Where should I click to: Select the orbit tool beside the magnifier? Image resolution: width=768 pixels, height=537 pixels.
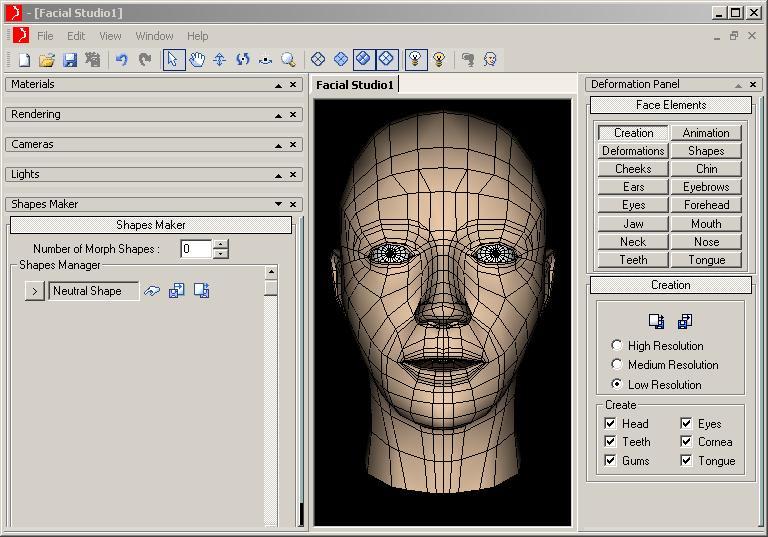pos(265,60)
